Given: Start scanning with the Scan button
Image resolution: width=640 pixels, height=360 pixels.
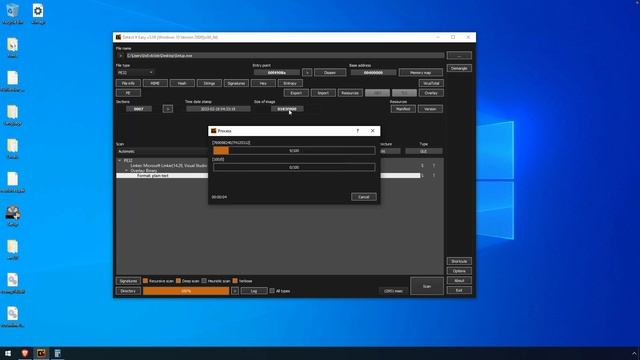Looking at the screenshot, I should click(427, 286).
